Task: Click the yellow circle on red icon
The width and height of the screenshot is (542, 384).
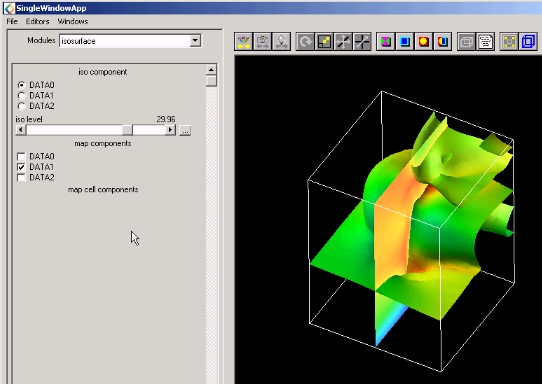Action: pyautogui.click(x=424, y=42)
